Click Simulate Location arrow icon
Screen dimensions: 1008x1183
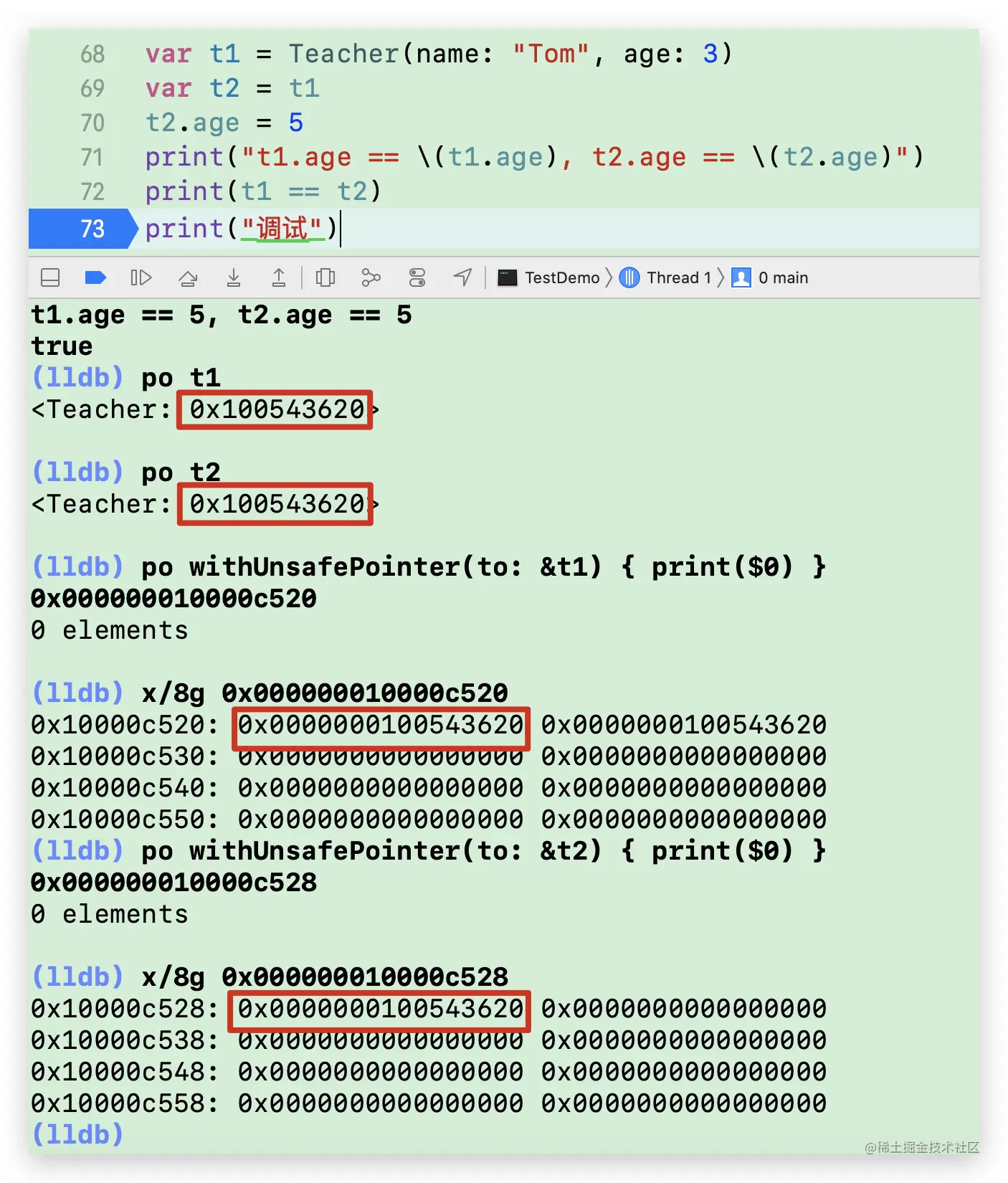coord(463,277)
